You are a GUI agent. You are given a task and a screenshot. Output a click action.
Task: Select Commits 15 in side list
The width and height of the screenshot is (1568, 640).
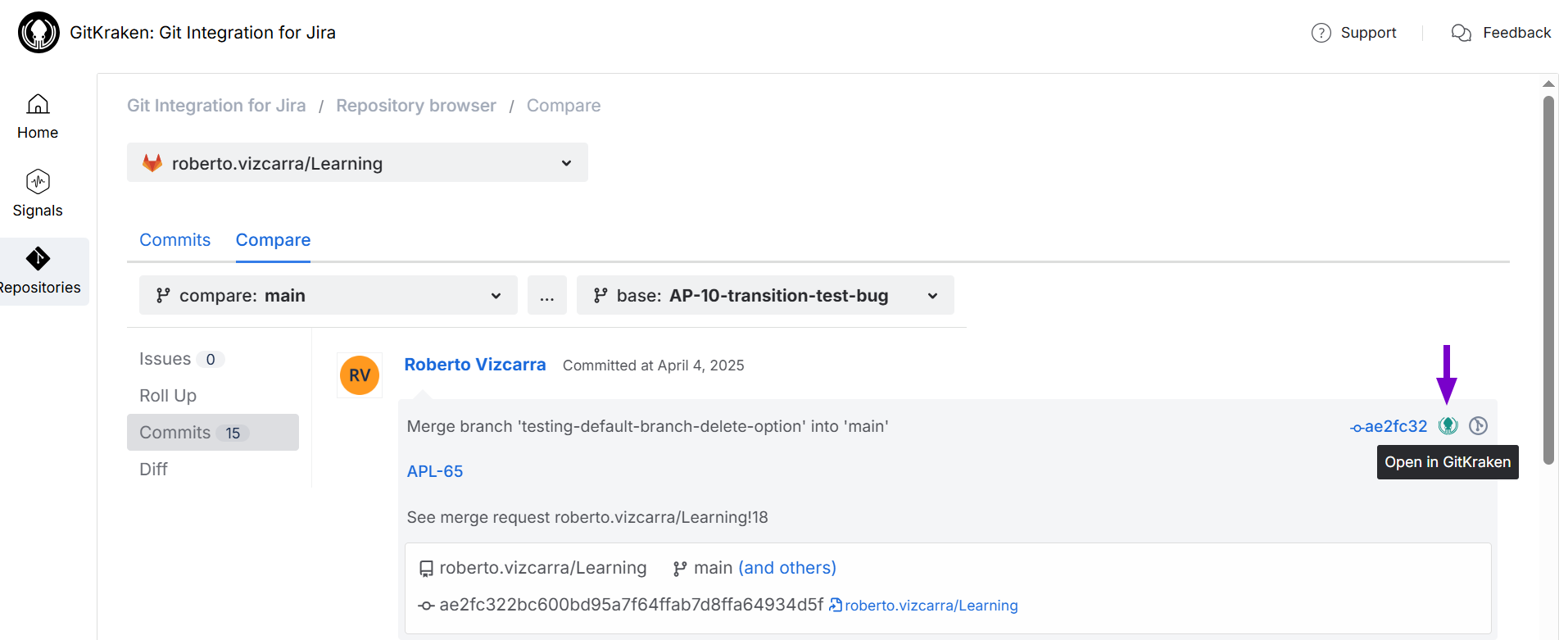click(213, 432)
